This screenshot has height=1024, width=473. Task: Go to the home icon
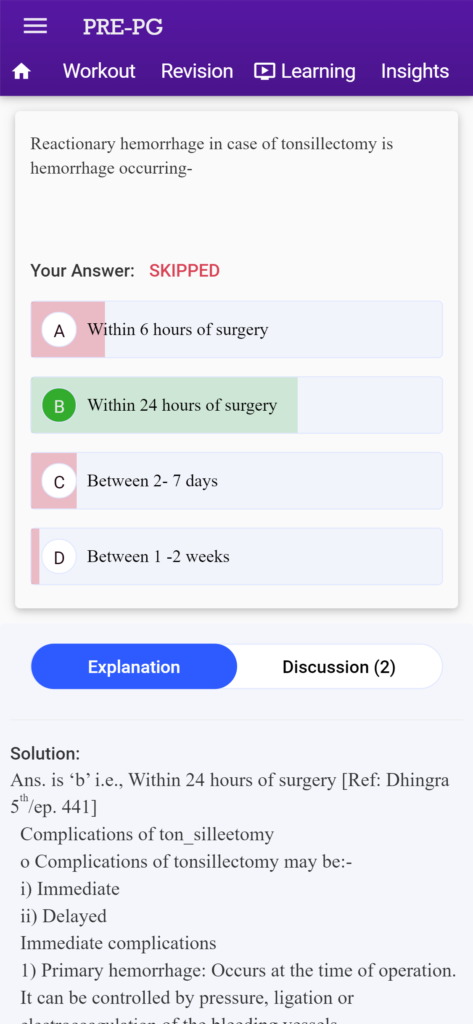coord(22,72)
